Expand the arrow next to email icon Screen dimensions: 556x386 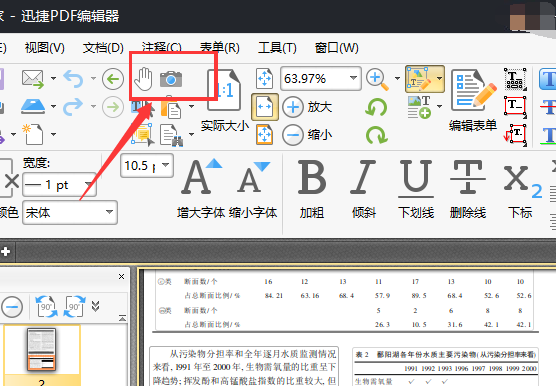53,78
